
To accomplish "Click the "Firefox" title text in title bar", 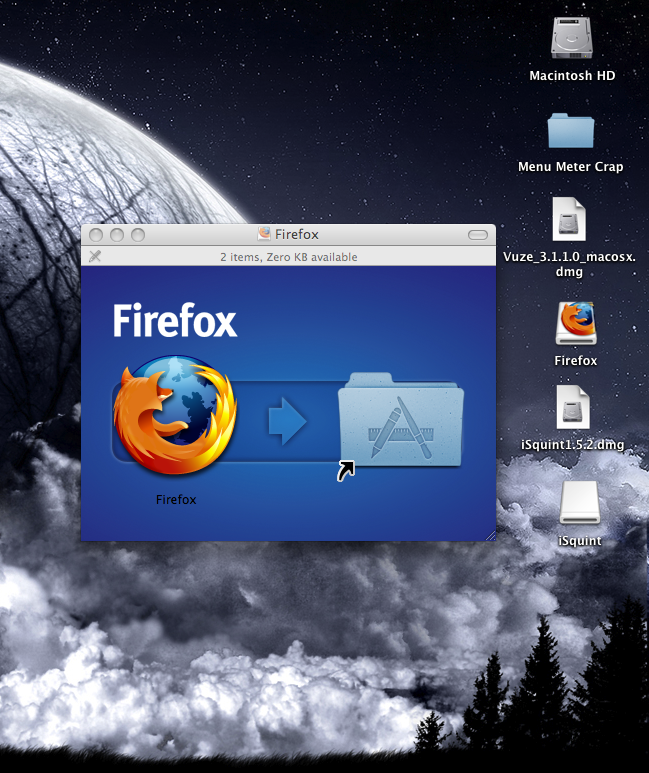I will pyautogui.click(x=297, y=234).
